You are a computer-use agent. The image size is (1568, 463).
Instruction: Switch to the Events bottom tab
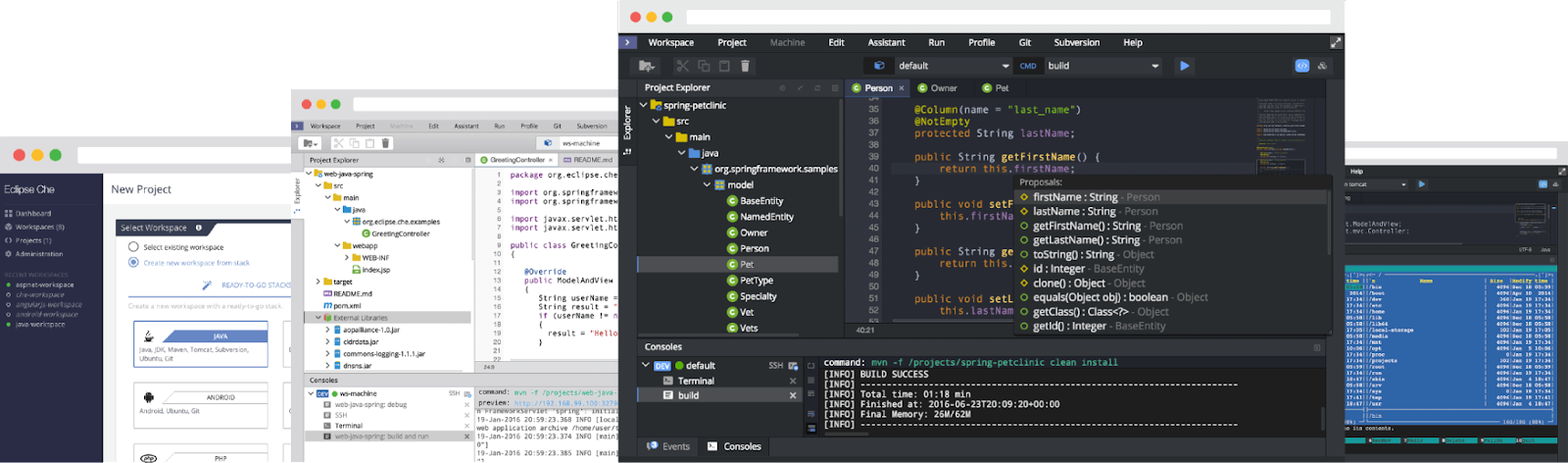668,446
